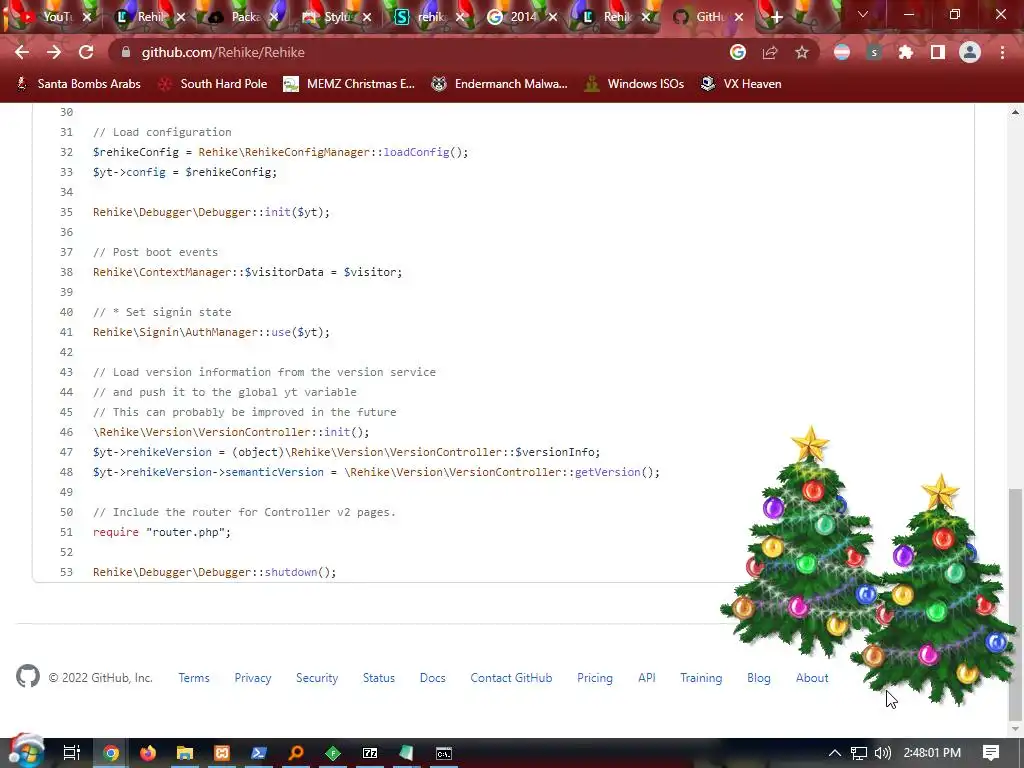Click the scrollbar up arrow
The image size is (1024, 768).
[x=1015, y=112]
